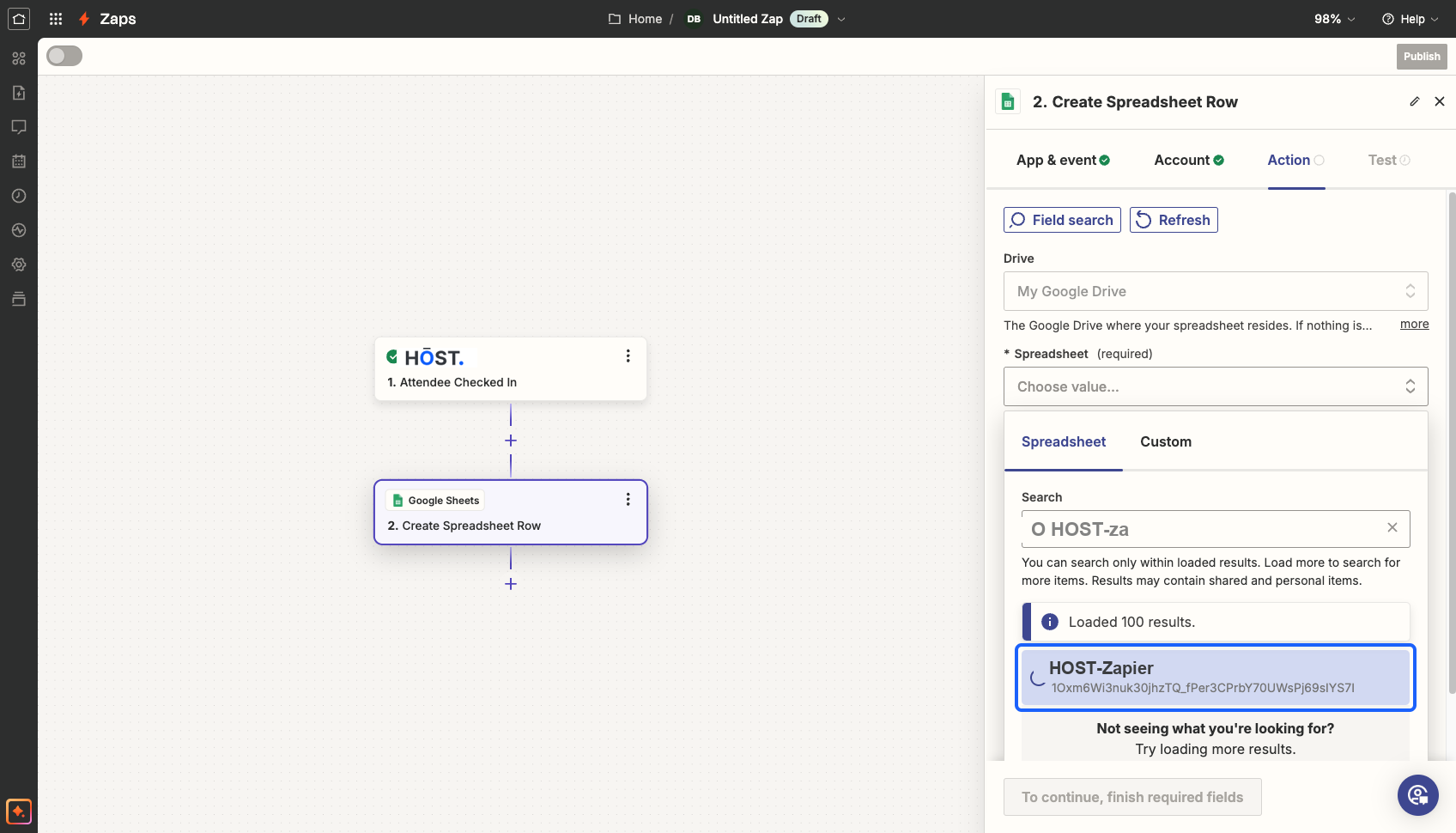Go to the App & event tab
The height and width of the screenshot is (833, 1456).
tap(1063, 160)
